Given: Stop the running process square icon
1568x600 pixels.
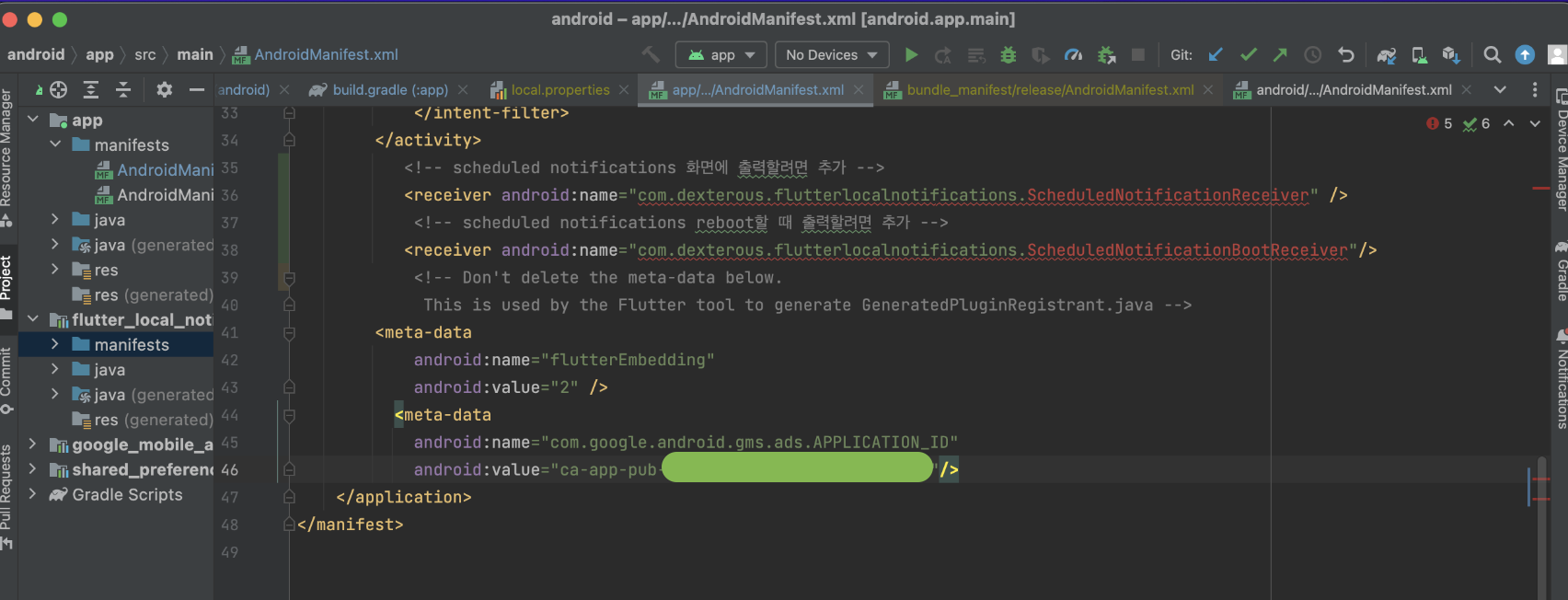Looking at the screenshot, I should pos(1138,55).
